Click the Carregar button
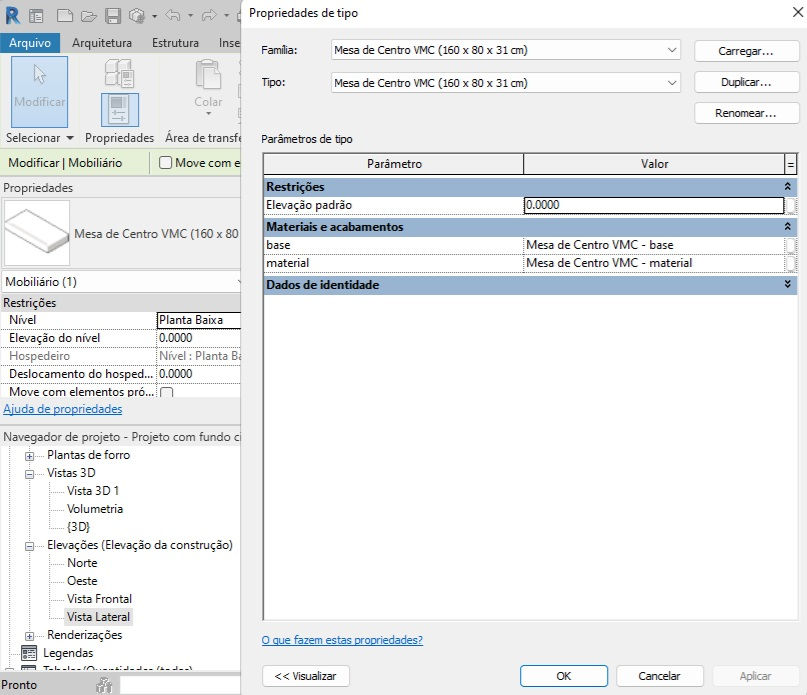This screenshot has height=695, width=807. (x=746, y=51)
